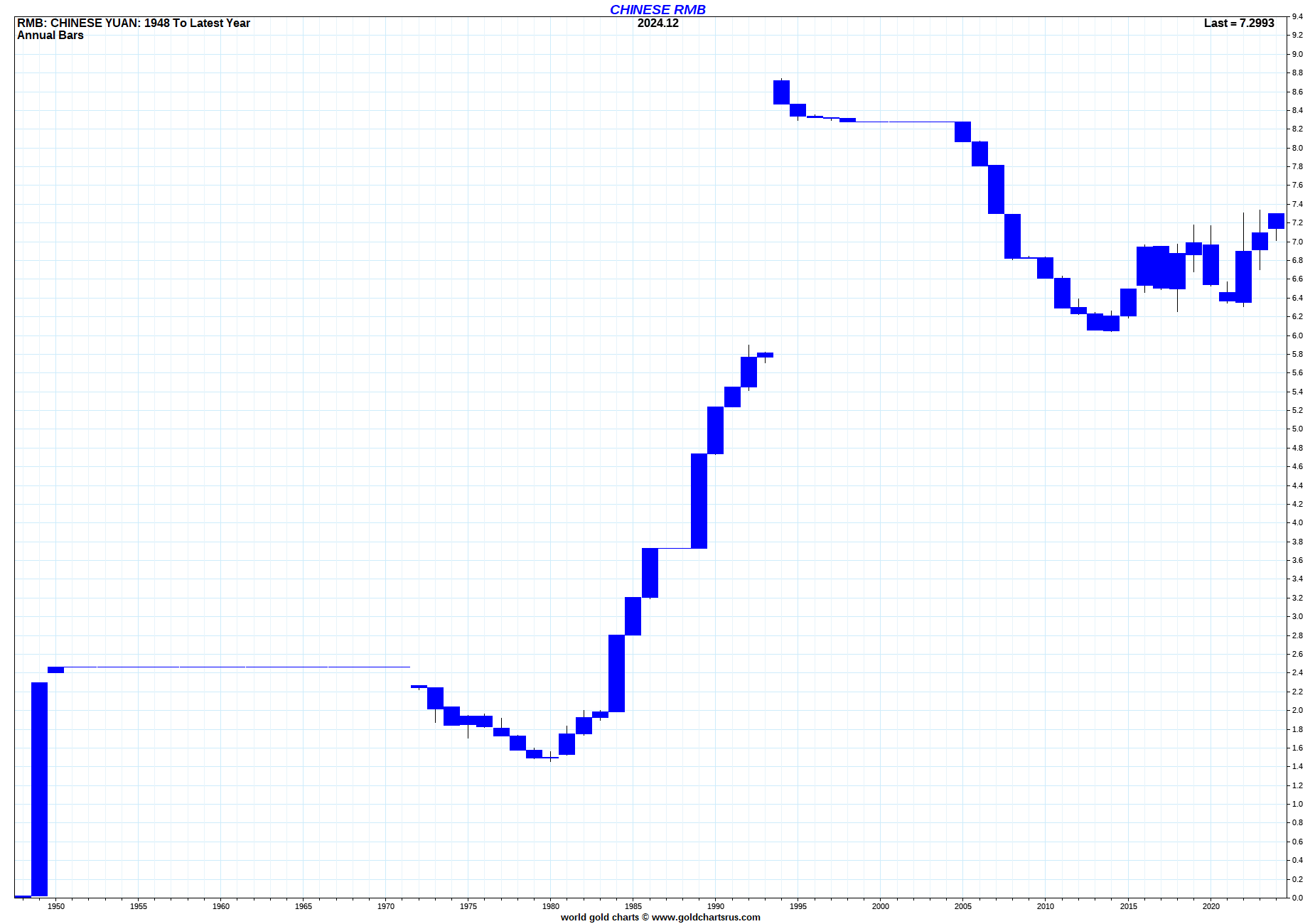Click the 2.0 y-axis value

point(1298,710)
